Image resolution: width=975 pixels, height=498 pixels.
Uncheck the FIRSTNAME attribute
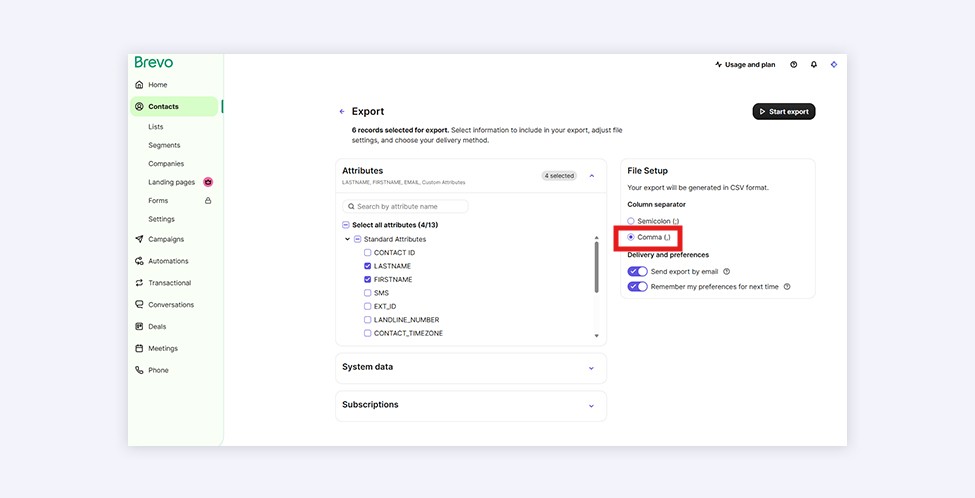coord(367,280)
